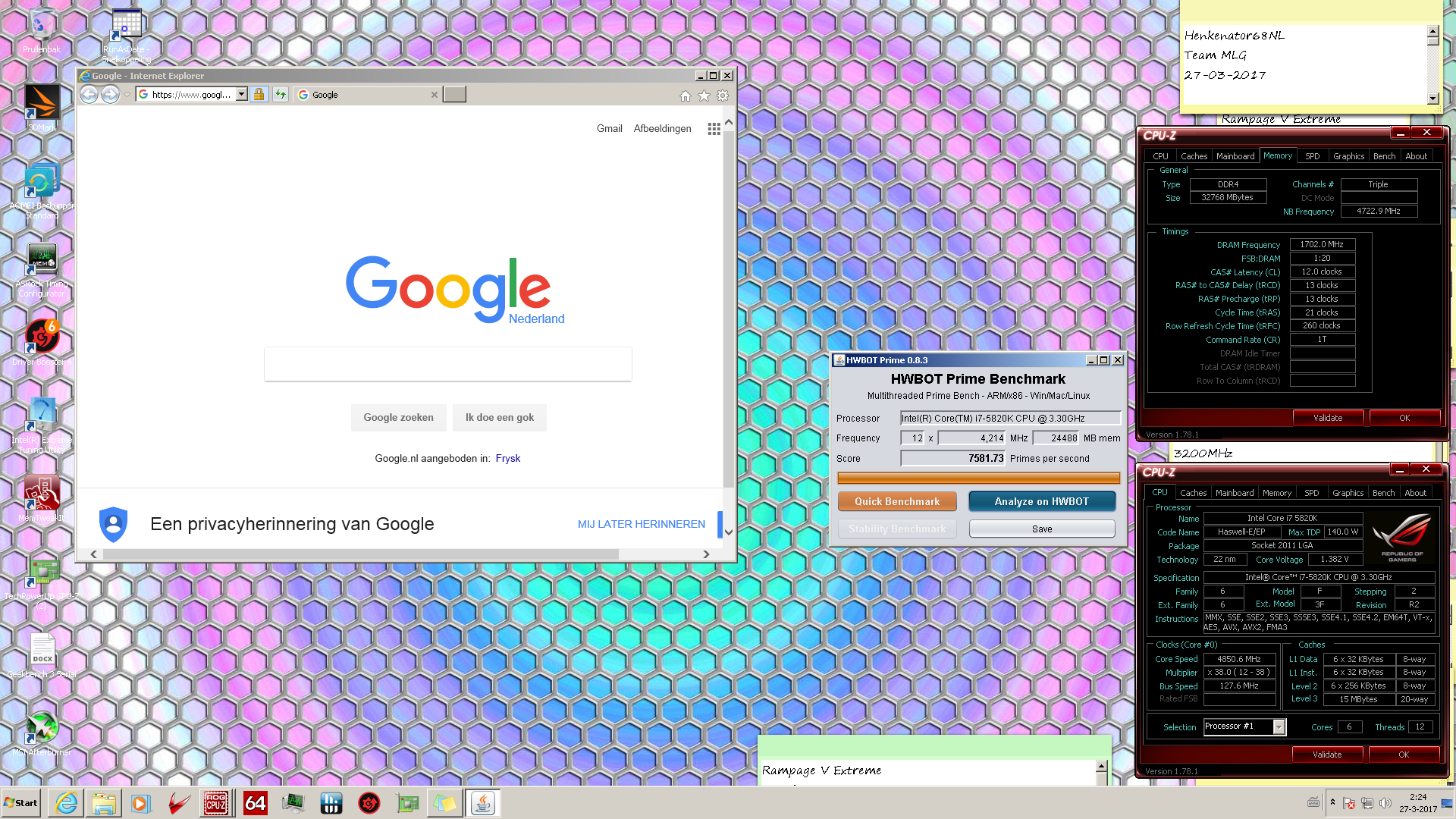Image resolution: width=1456 pixels, height=819 pixels.
Task: Open Gmail link on Google page
Action: 609,129
